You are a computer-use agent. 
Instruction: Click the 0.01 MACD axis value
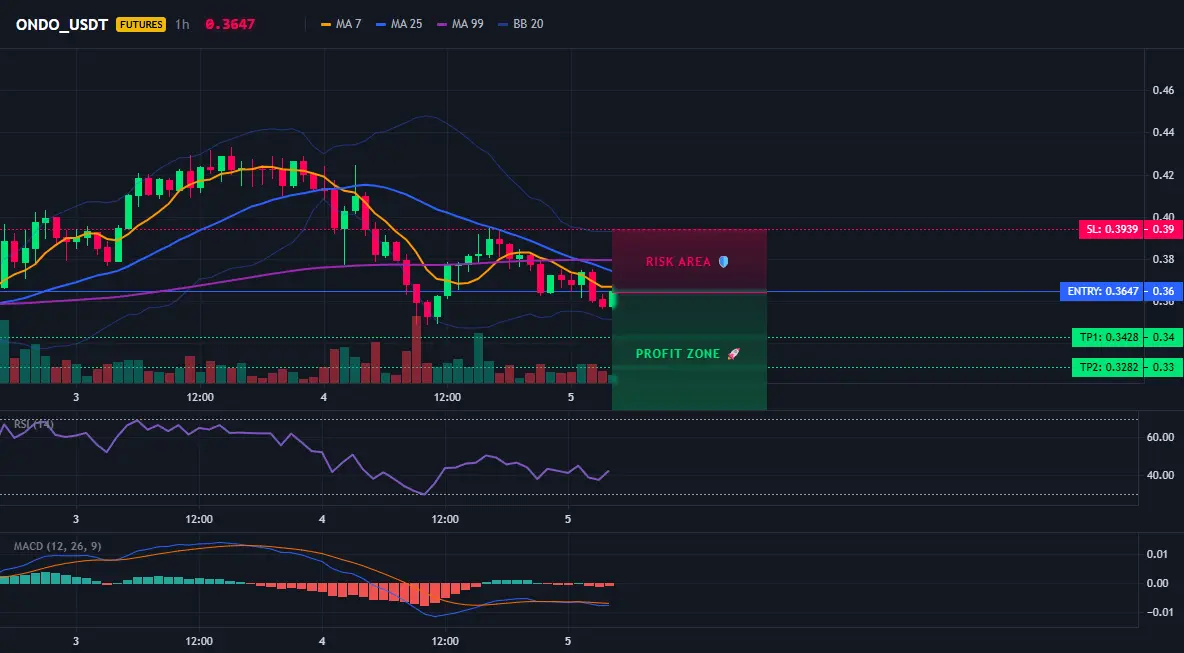pos(1158,555)
